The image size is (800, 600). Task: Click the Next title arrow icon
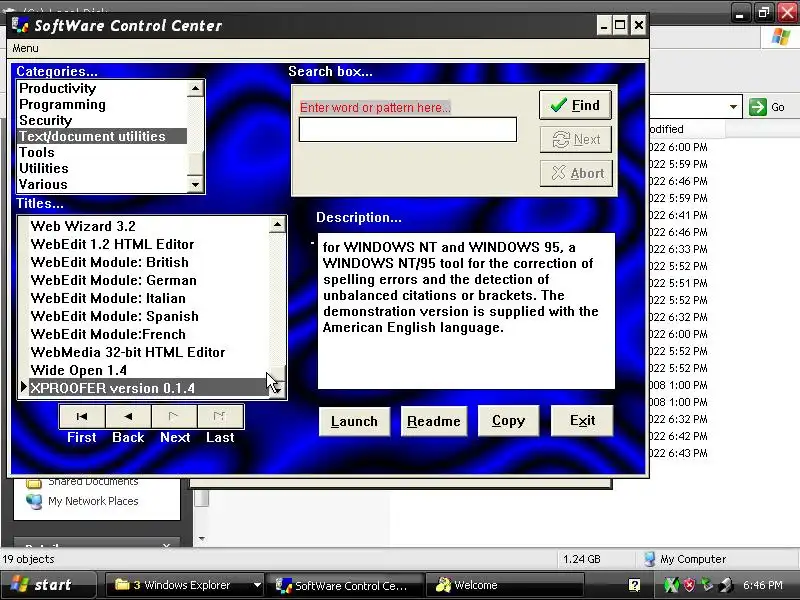point(174,416)
